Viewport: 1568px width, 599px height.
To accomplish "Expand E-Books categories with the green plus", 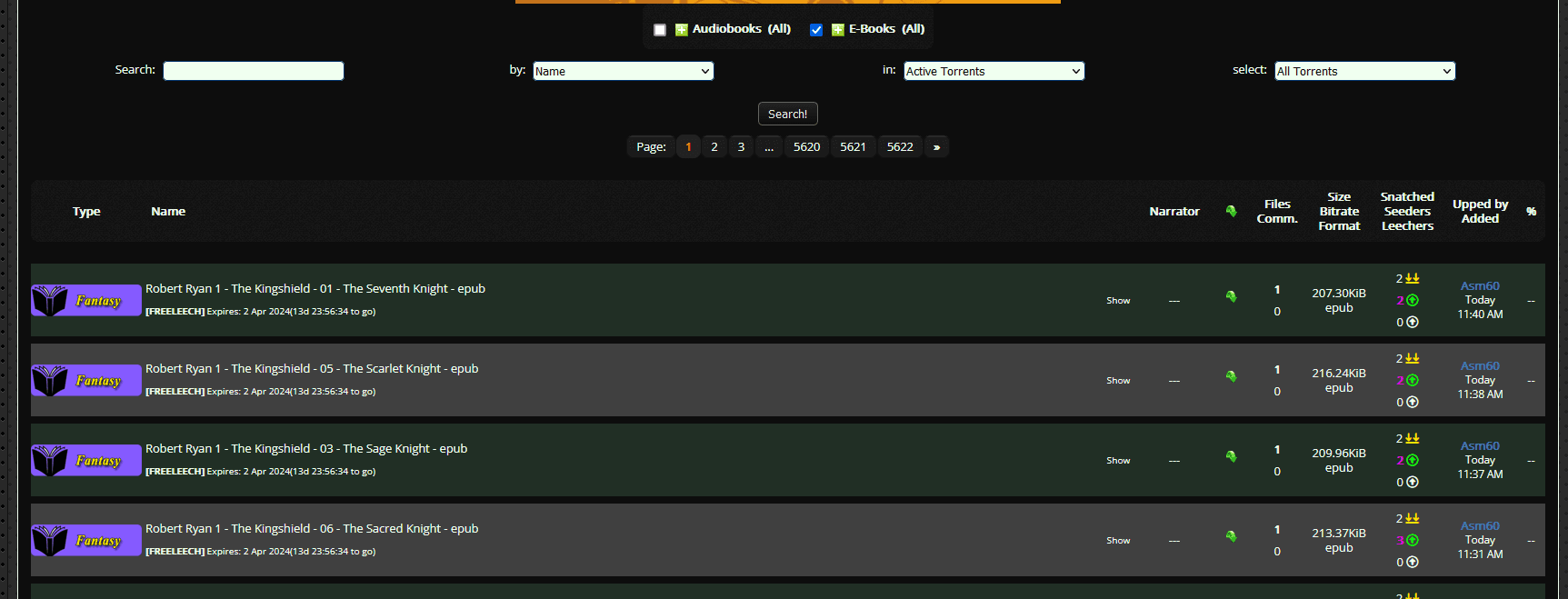I will pos(837,30).
